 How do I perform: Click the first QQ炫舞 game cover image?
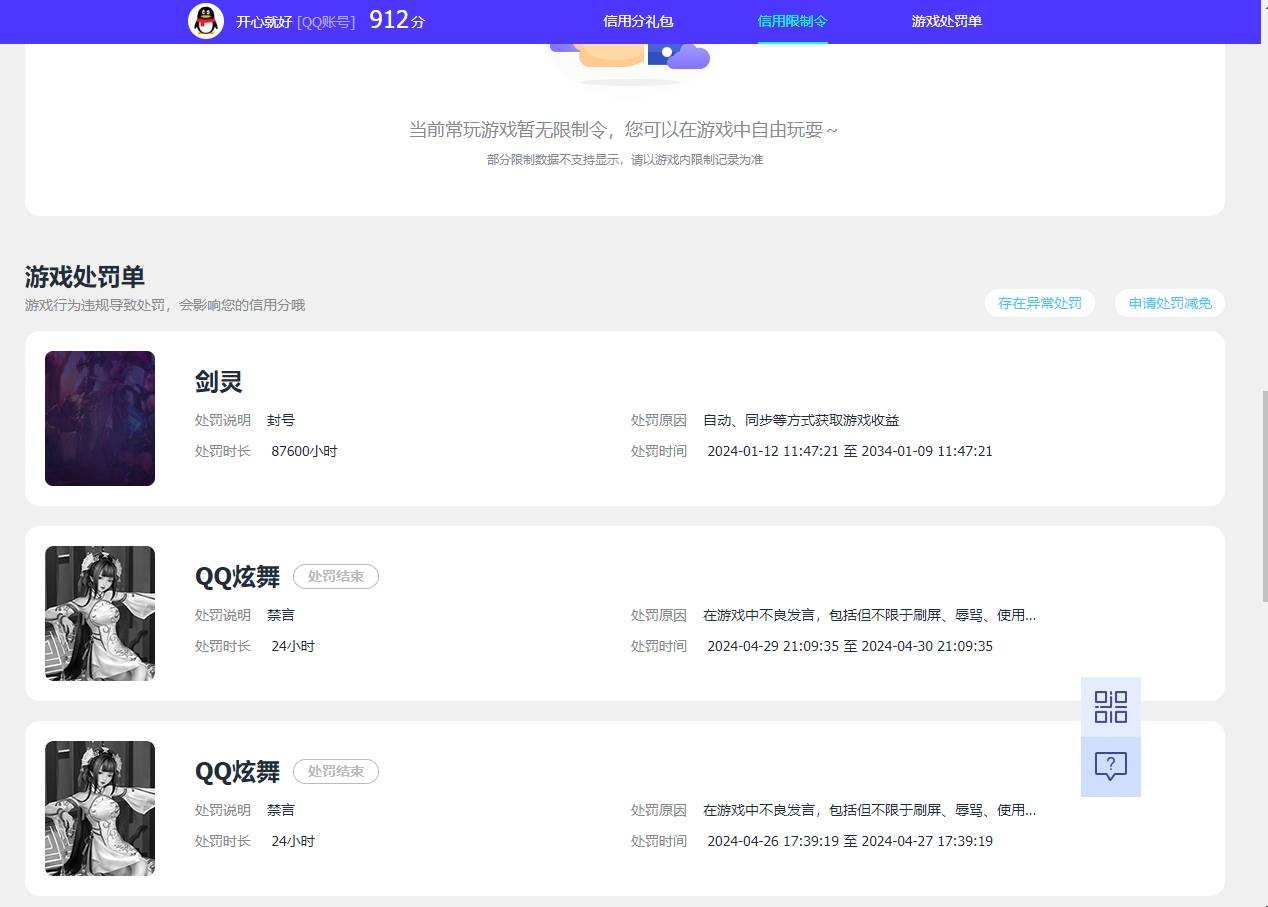pos(100,613)
